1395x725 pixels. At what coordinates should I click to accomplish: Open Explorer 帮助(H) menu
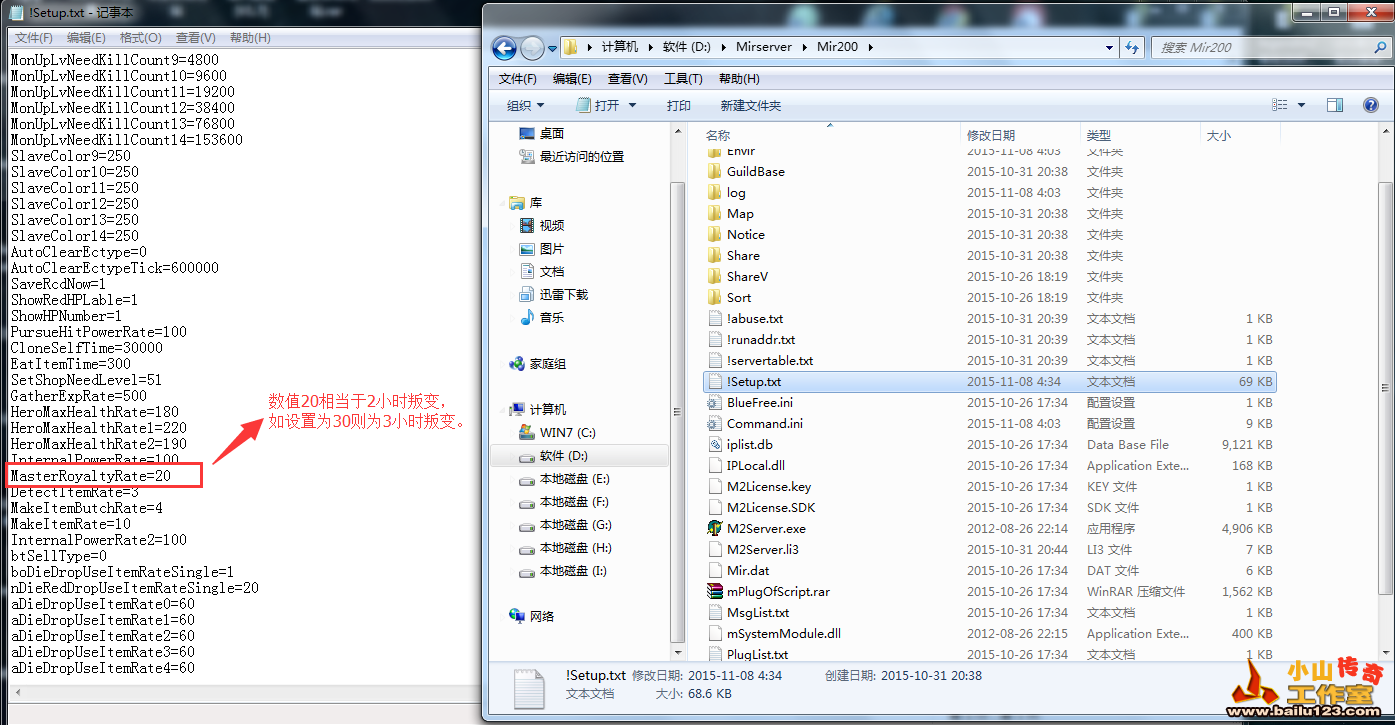739,78
